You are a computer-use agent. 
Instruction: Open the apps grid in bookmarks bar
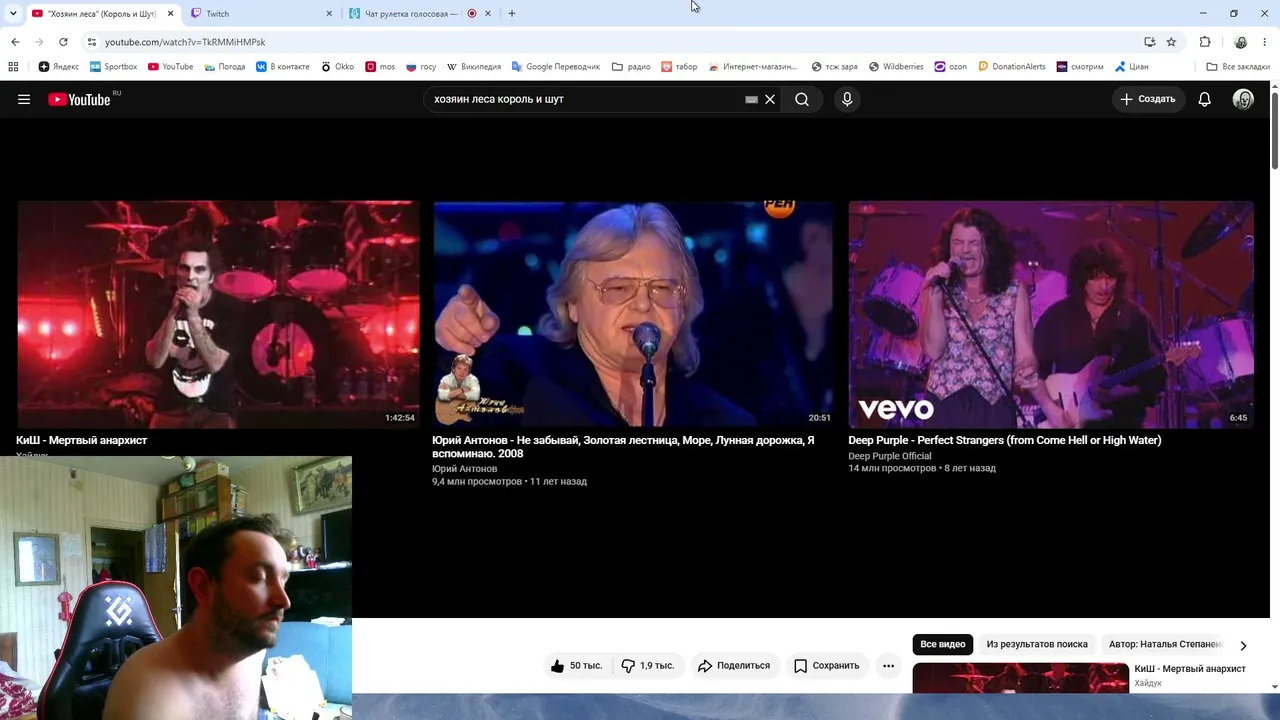[x=13, y=67]
